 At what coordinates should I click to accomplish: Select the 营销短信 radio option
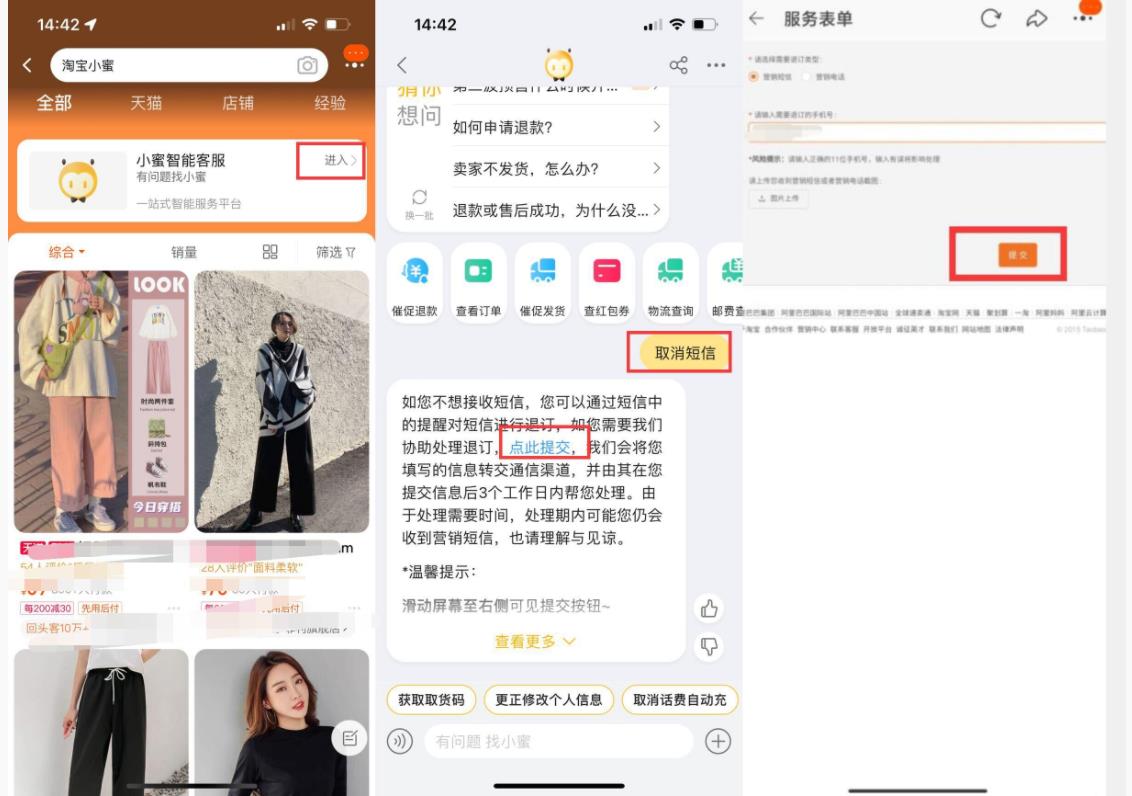(x=754, y=76)
